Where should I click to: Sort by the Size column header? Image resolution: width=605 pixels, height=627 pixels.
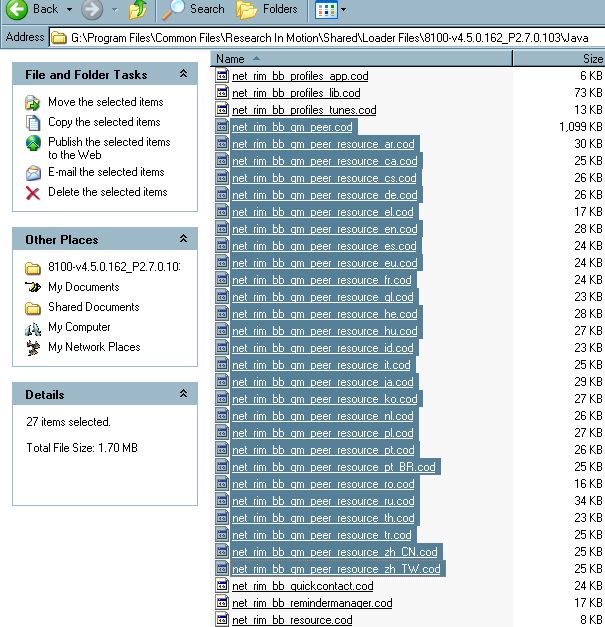(x=559, y=59)
